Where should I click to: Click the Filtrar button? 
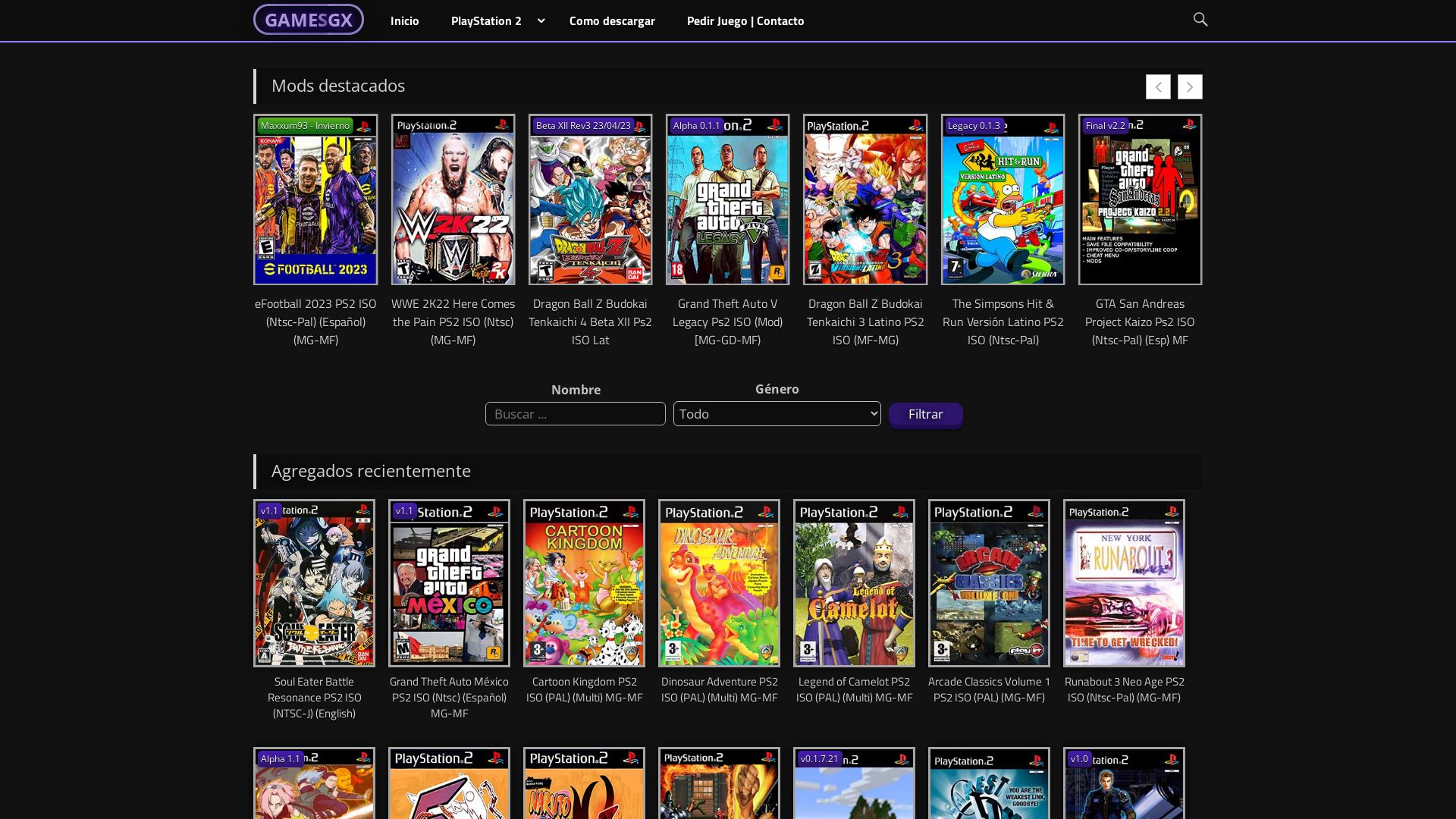[925, 414]
